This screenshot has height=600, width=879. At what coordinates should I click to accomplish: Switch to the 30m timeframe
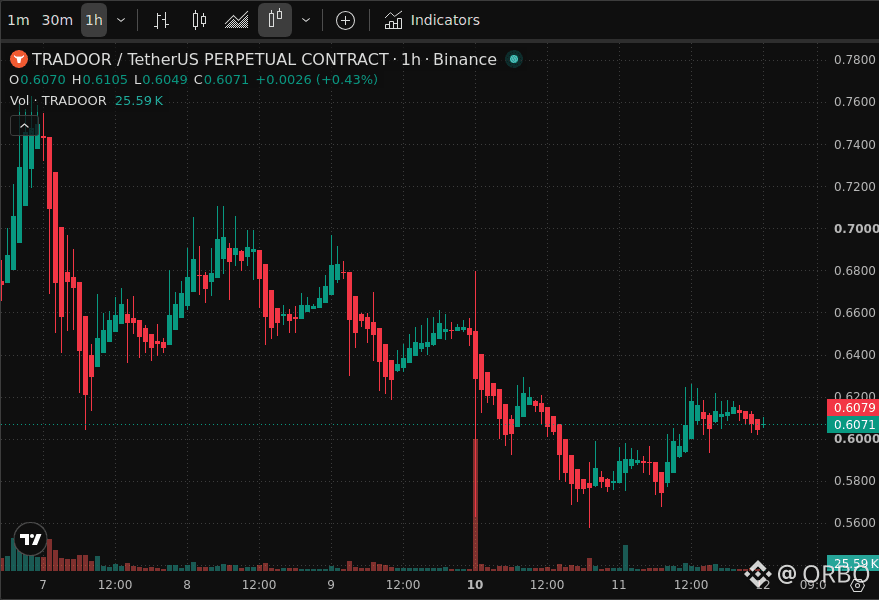[x=57, y=20]
